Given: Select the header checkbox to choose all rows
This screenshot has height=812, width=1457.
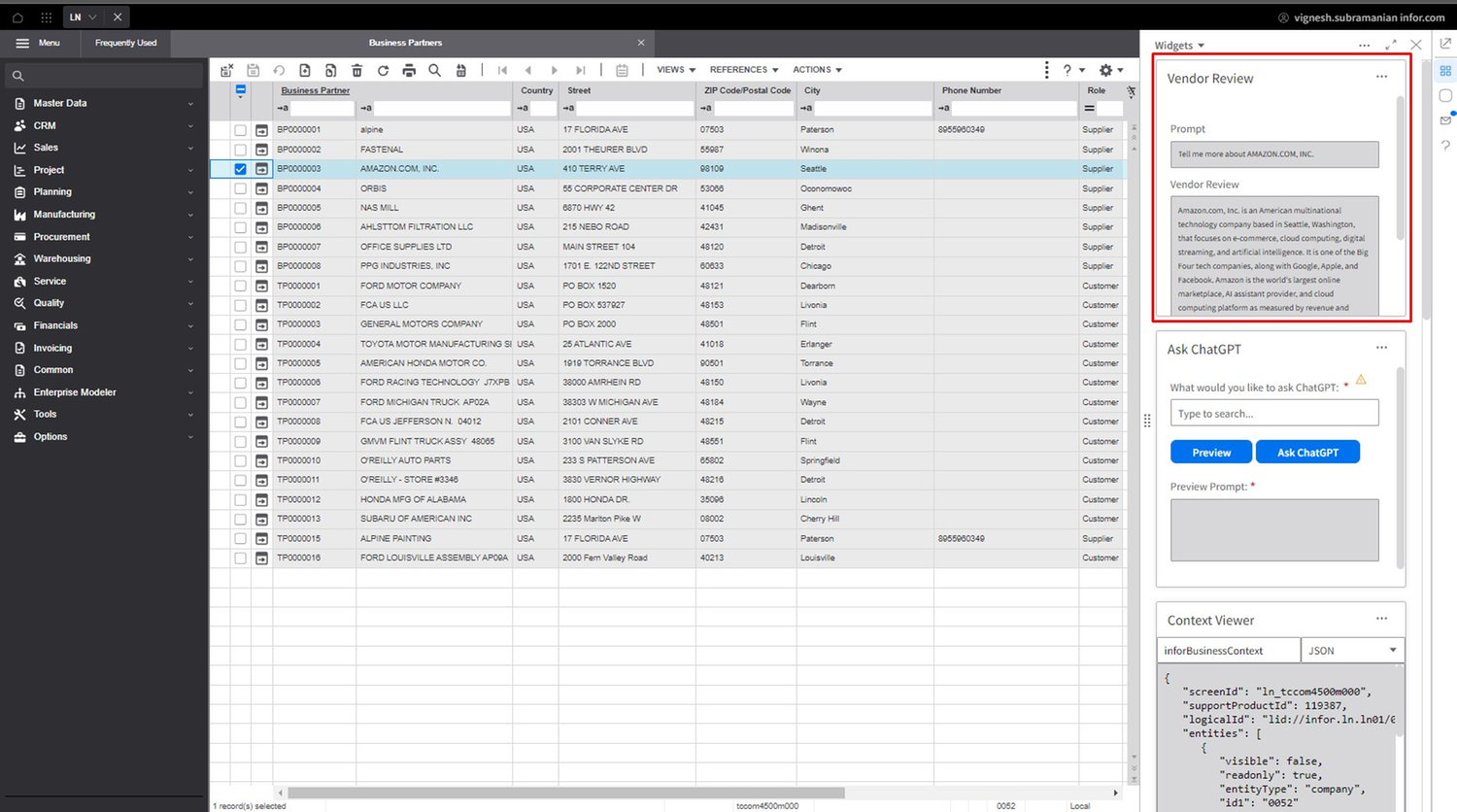Looking at the screenshot, I should 239,88.
